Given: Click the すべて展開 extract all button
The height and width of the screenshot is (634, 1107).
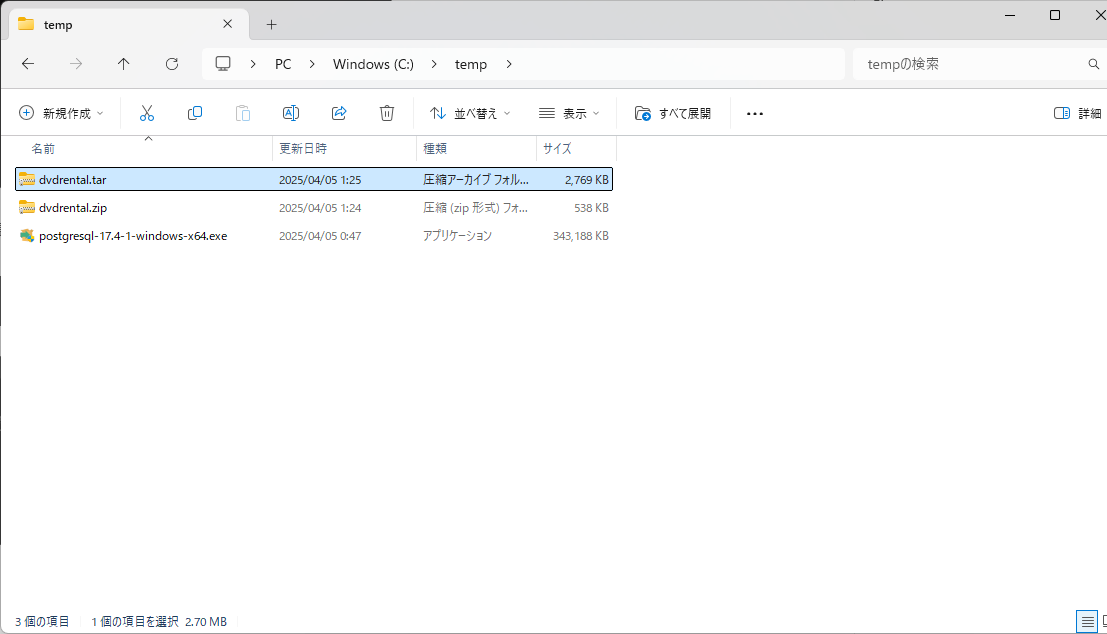Looking at the screenshot, I should 673,113.
